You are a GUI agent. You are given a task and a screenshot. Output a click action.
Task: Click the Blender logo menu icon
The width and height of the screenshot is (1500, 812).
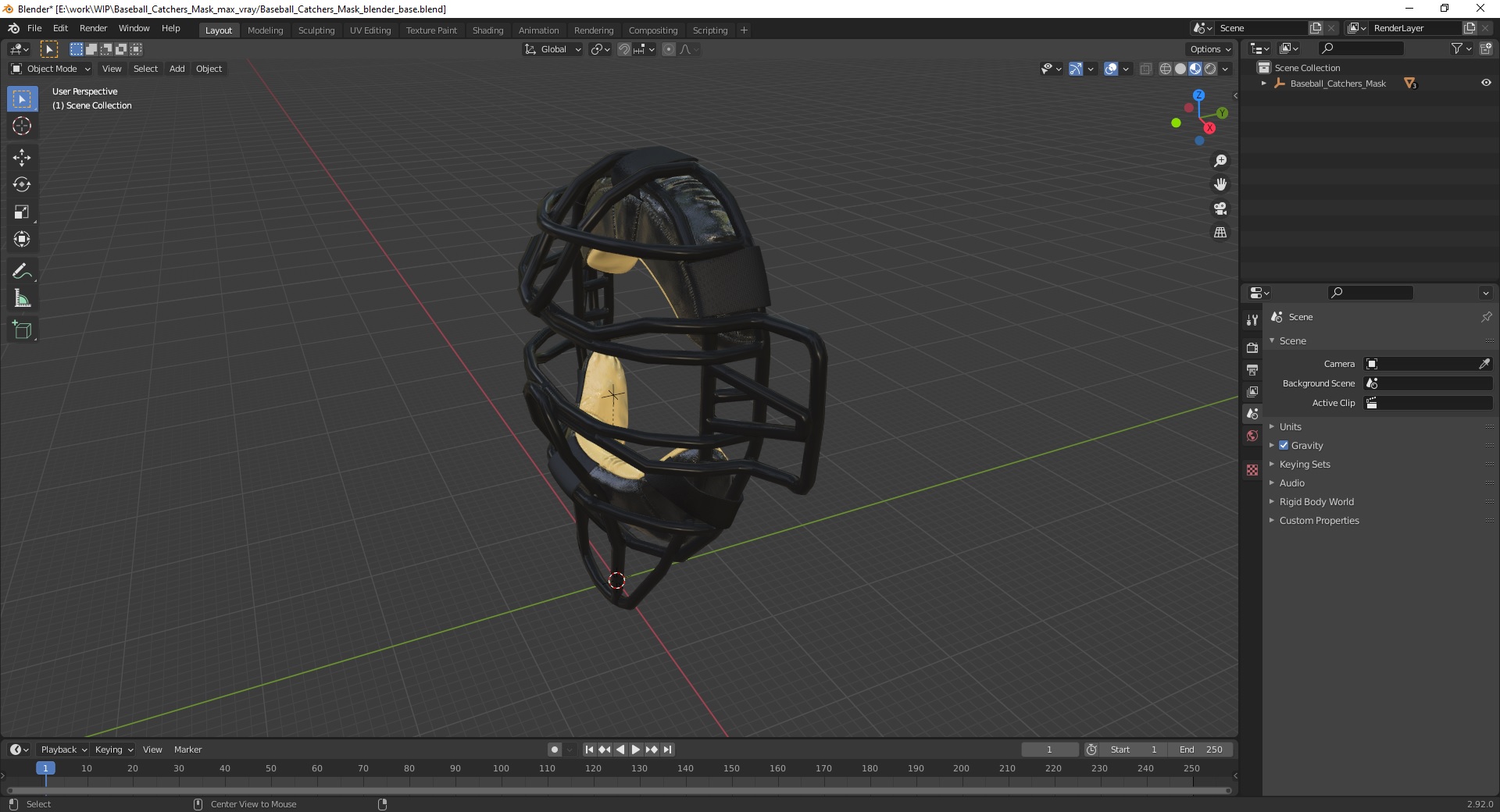click(13, 28)
